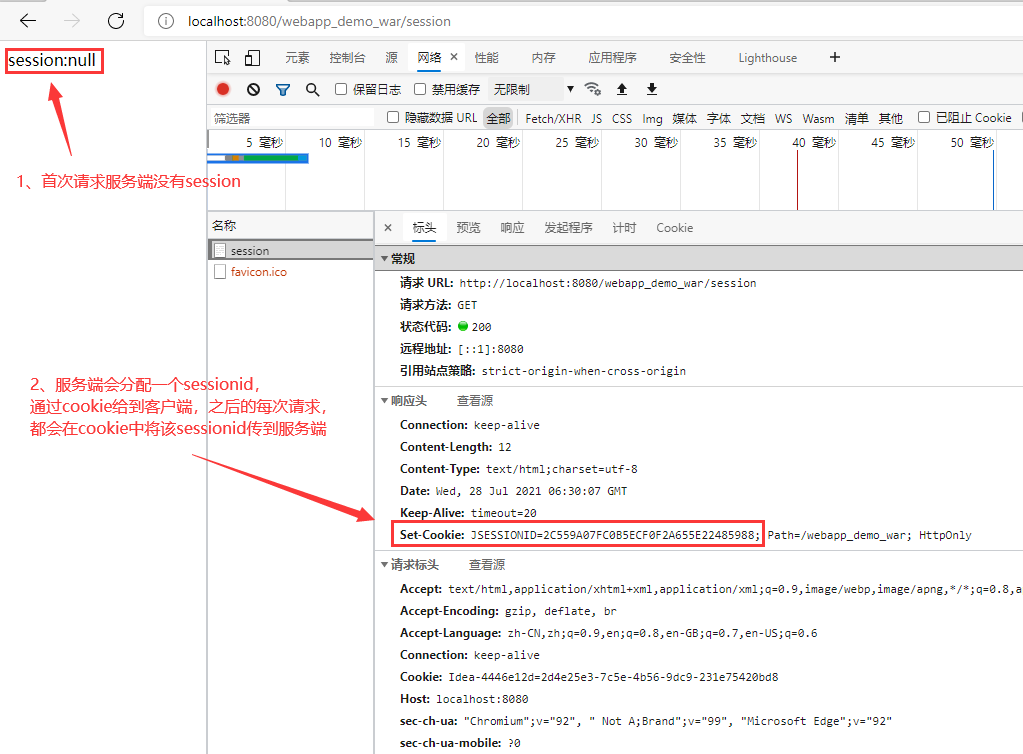1023x754 pixels.
Task: Open network search magnifier
Action: (313, 89)
